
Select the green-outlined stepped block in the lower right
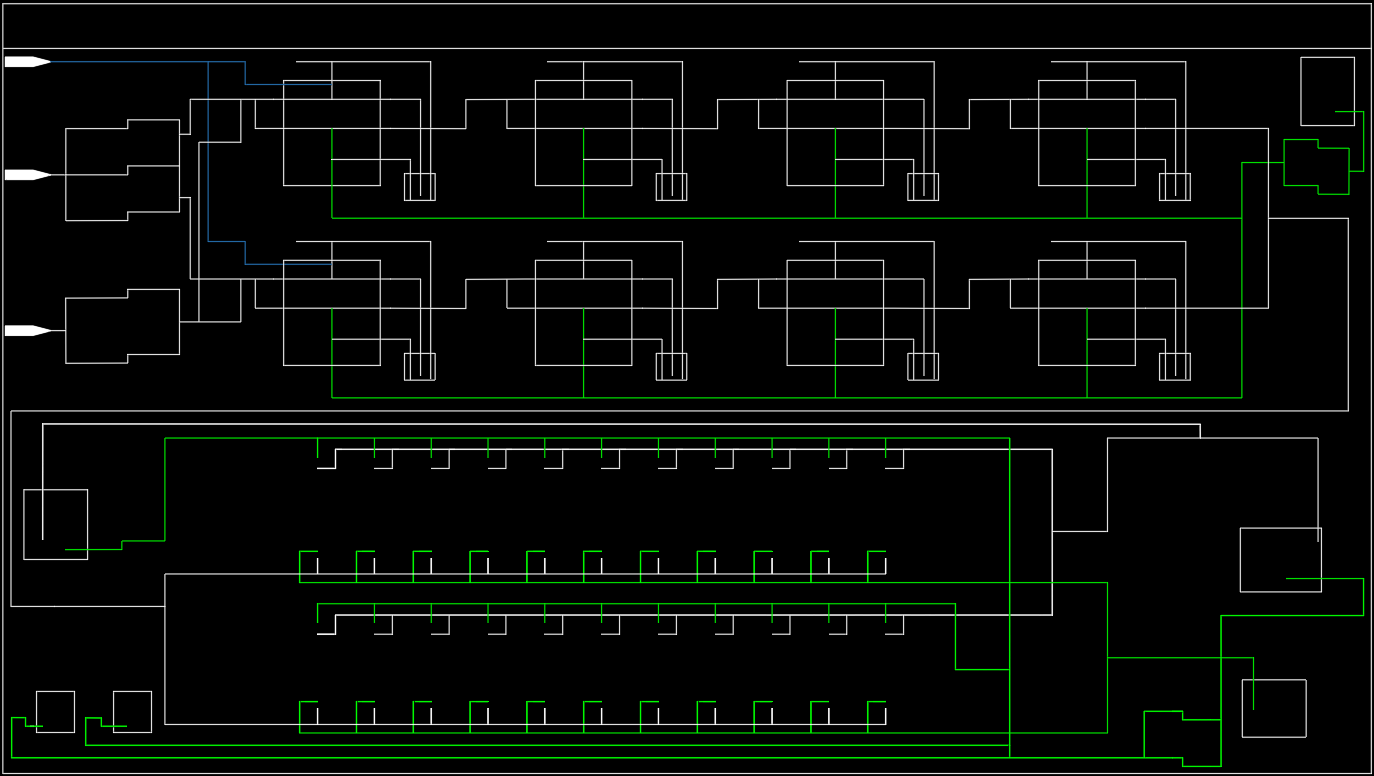coord(1182,739)
